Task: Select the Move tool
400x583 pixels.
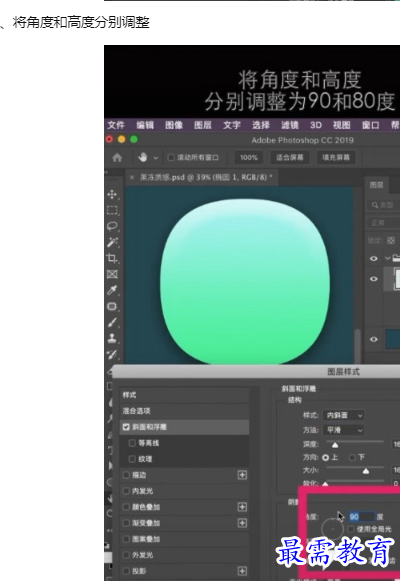Action: [x=112, y=194]
